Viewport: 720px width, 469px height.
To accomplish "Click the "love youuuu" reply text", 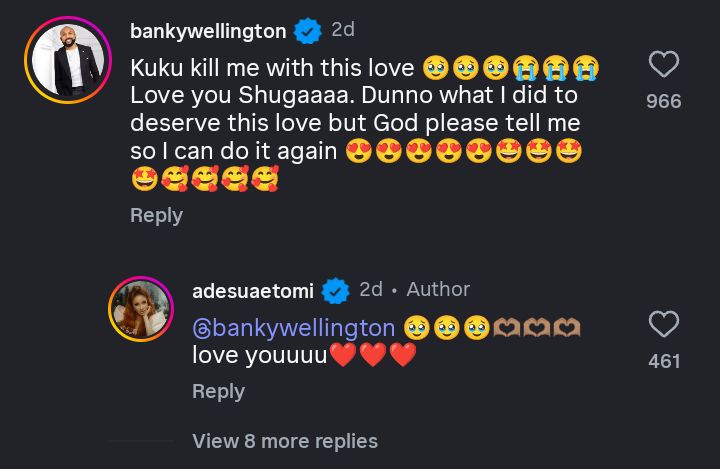I will click(260, 355).
